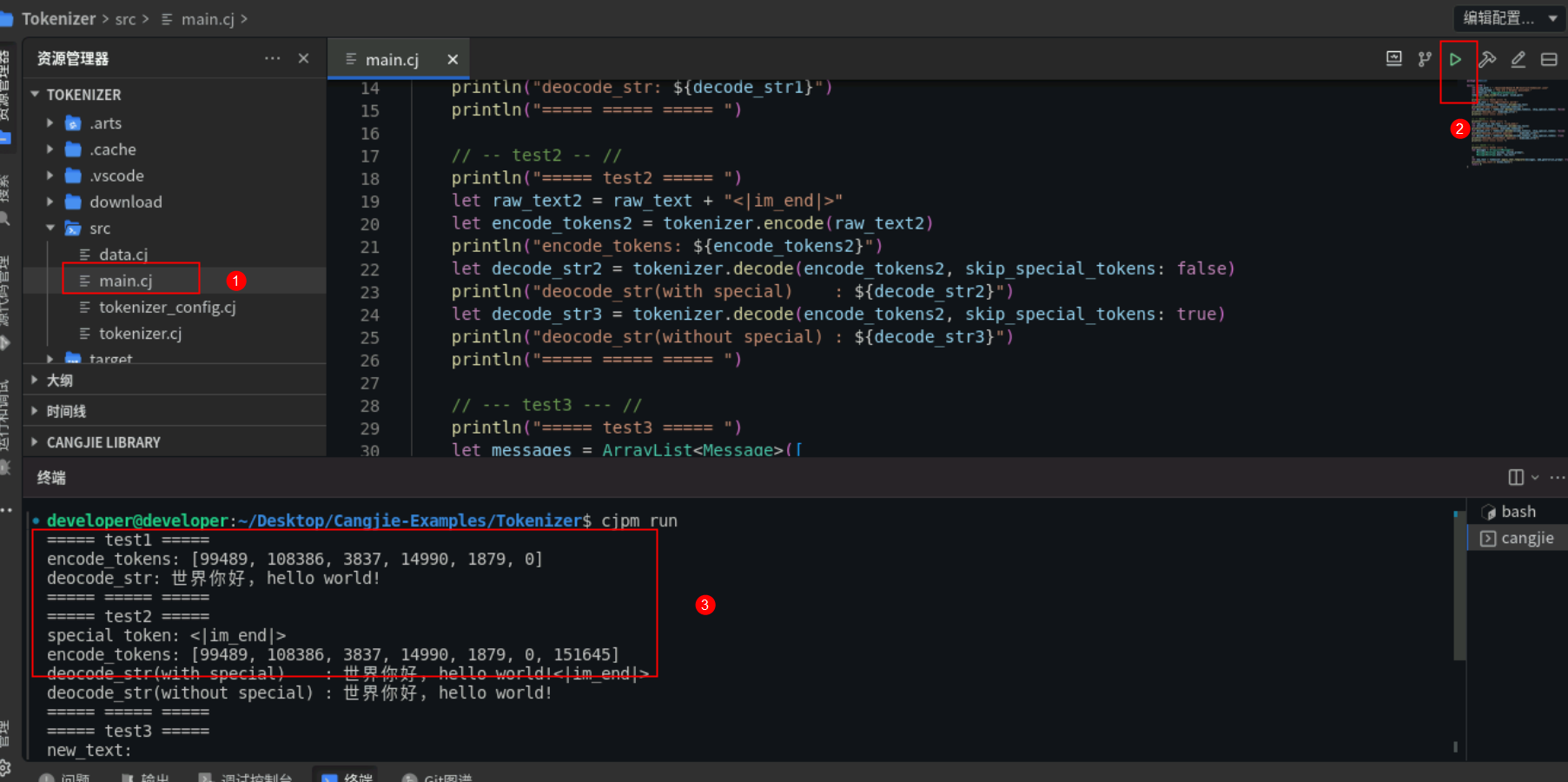Open the 编辑配置 run configuration dropdown

pyautogui.click(x=1510, y=18)
